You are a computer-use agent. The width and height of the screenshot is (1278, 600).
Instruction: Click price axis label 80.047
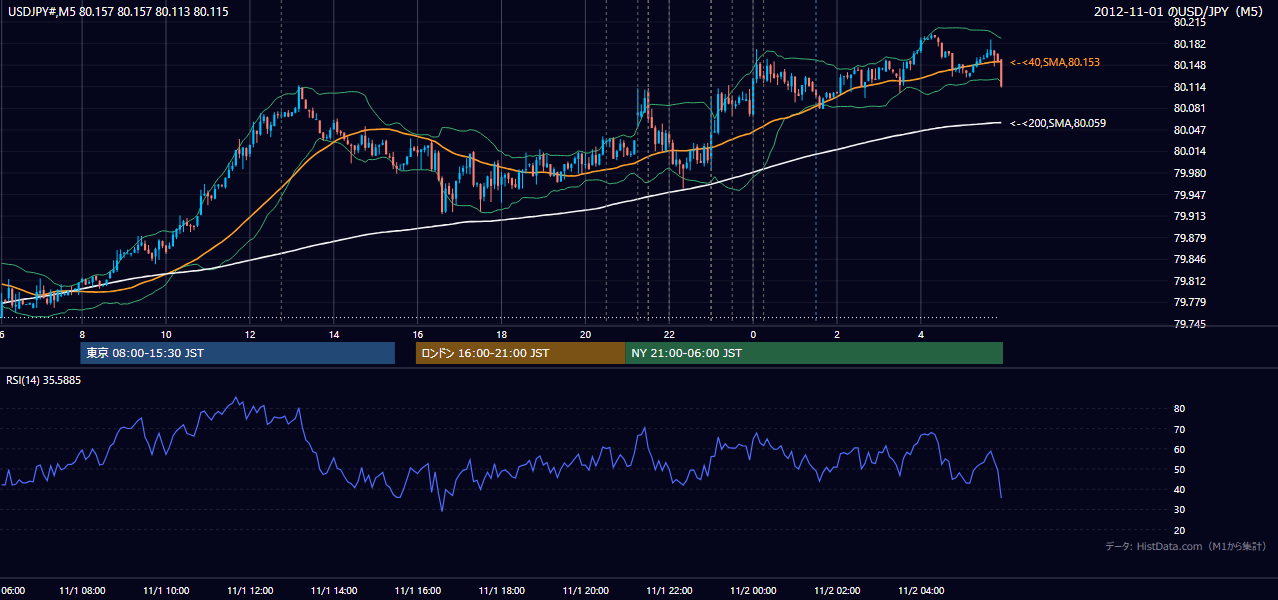pos(1190,130)
